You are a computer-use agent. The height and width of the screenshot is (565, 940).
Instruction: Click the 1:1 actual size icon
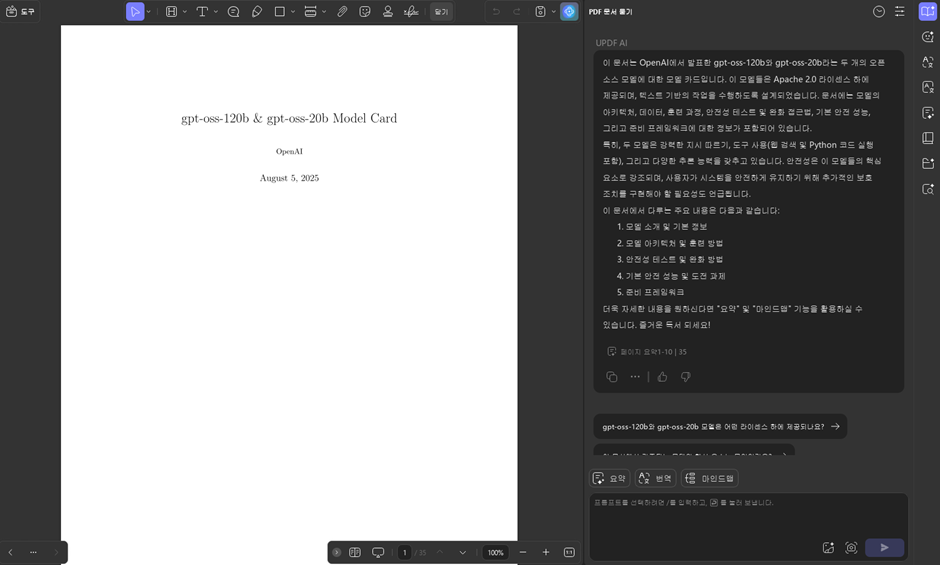click(569, 552)
